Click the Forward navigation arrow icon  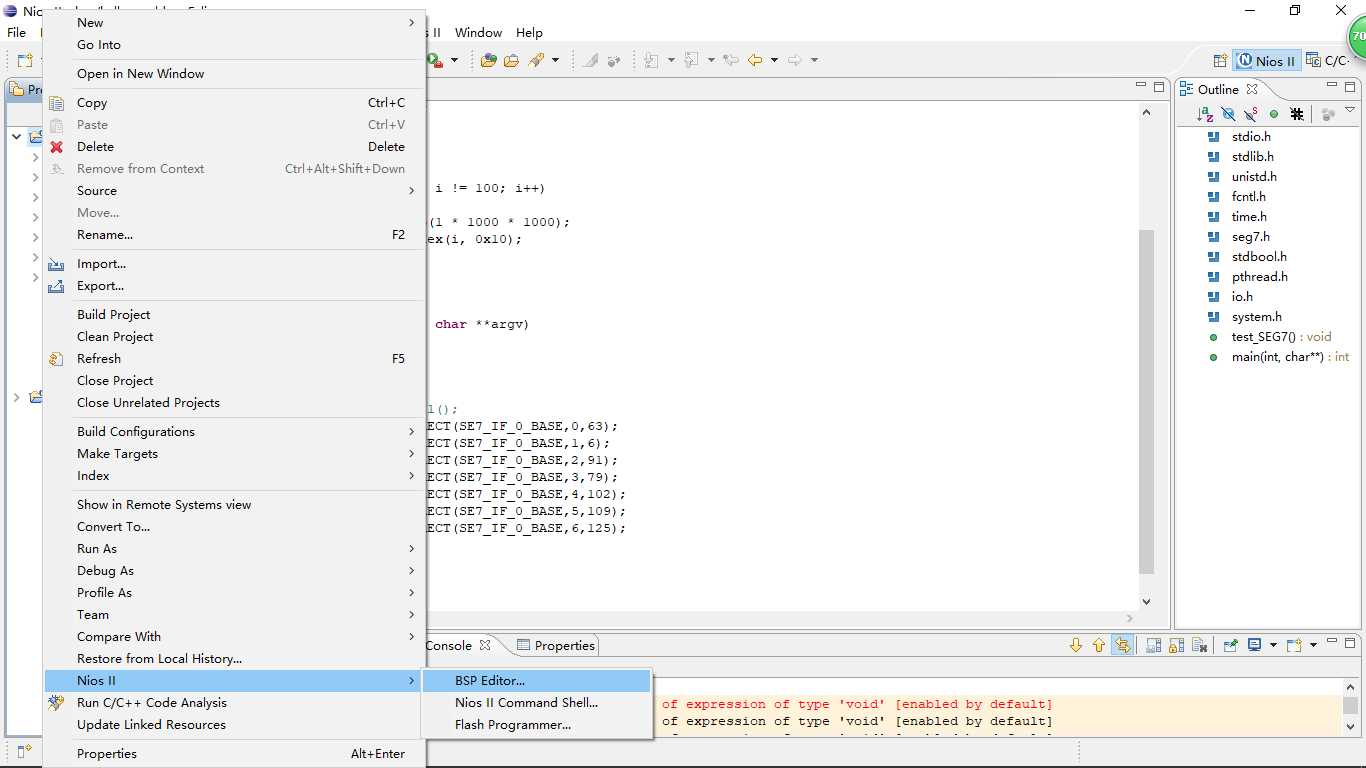point(795,60)
